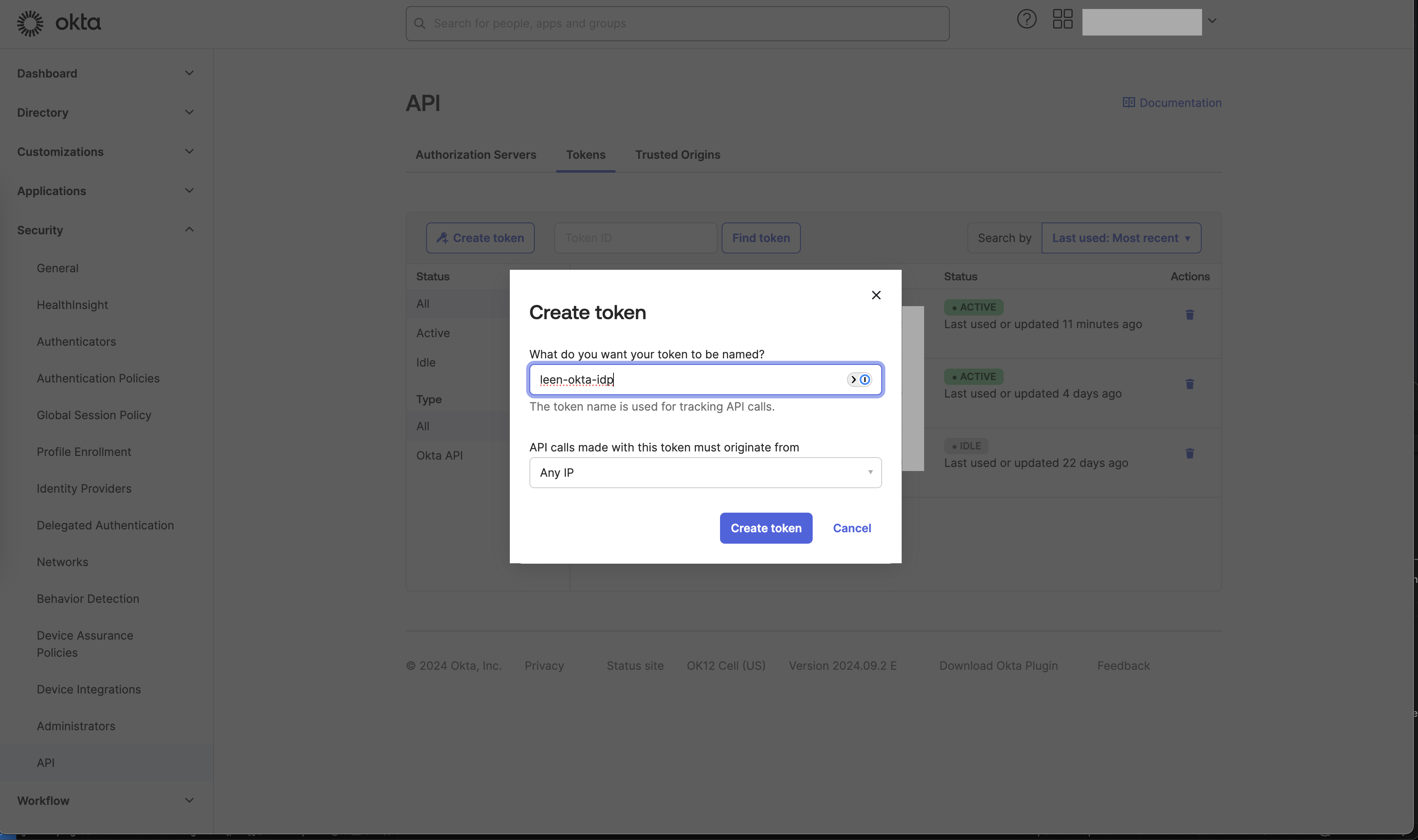Open the help question mark icon

[x=1026, y=19]
